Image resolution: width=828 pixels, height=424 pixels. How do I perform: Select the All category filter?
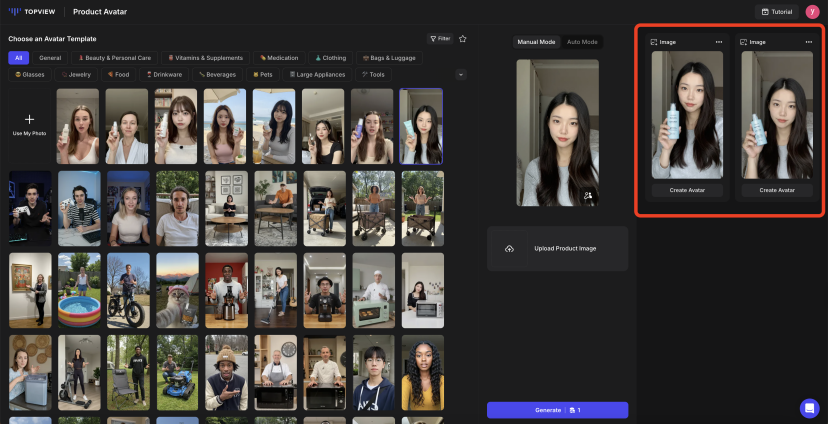coord(18,58)
